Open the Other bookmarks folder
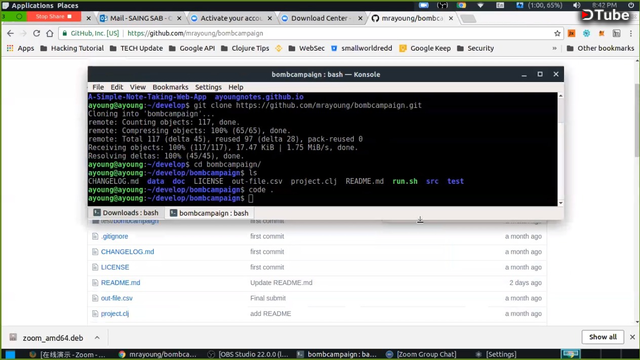Image resolution: width=640 pixels, height=360 pixels. pyautogui.click(x=600, y=48)
